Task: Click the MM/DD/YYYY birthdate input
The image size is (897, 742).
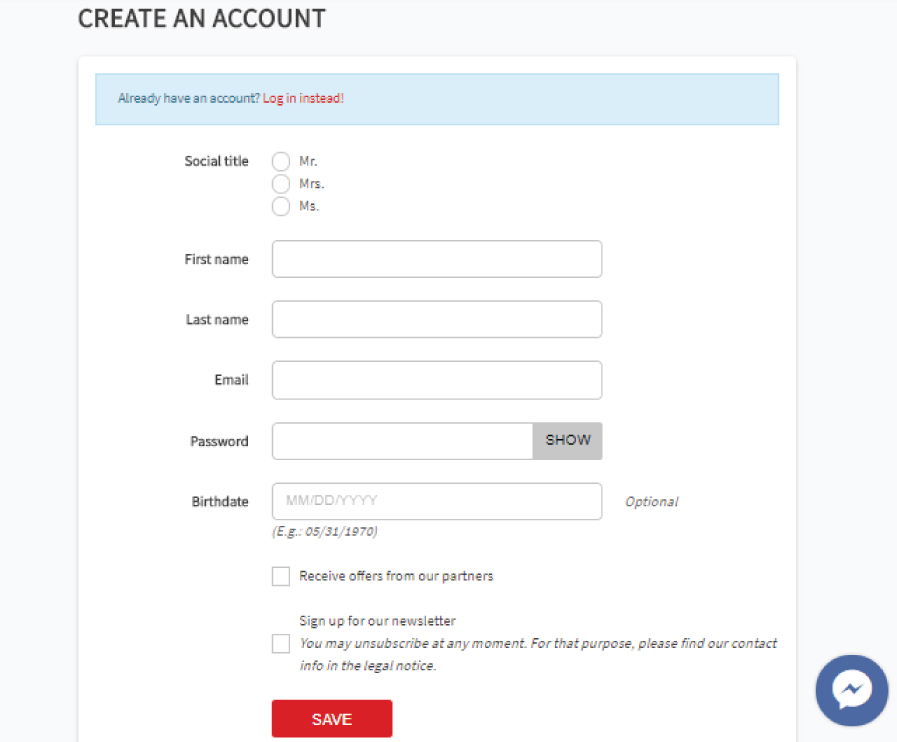Action: [437, 501]
